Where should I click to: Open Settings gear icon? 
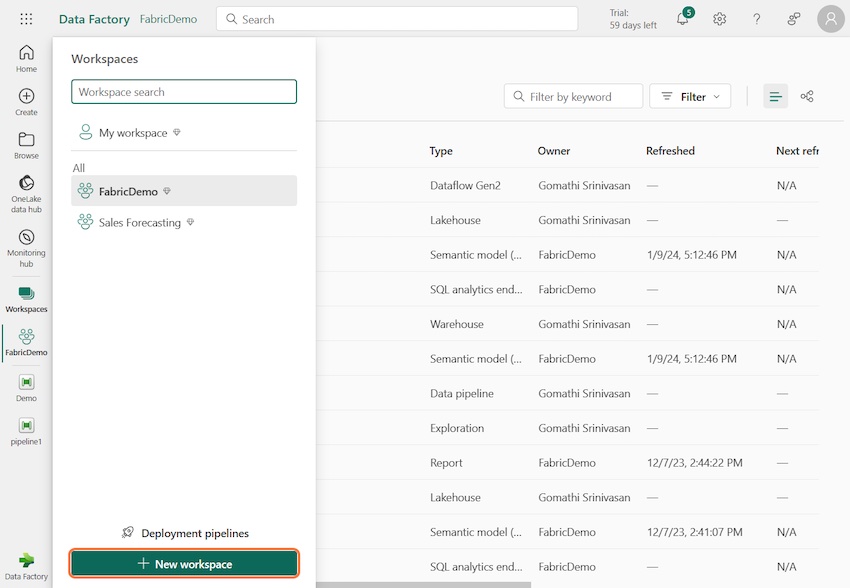coord(719,19)
